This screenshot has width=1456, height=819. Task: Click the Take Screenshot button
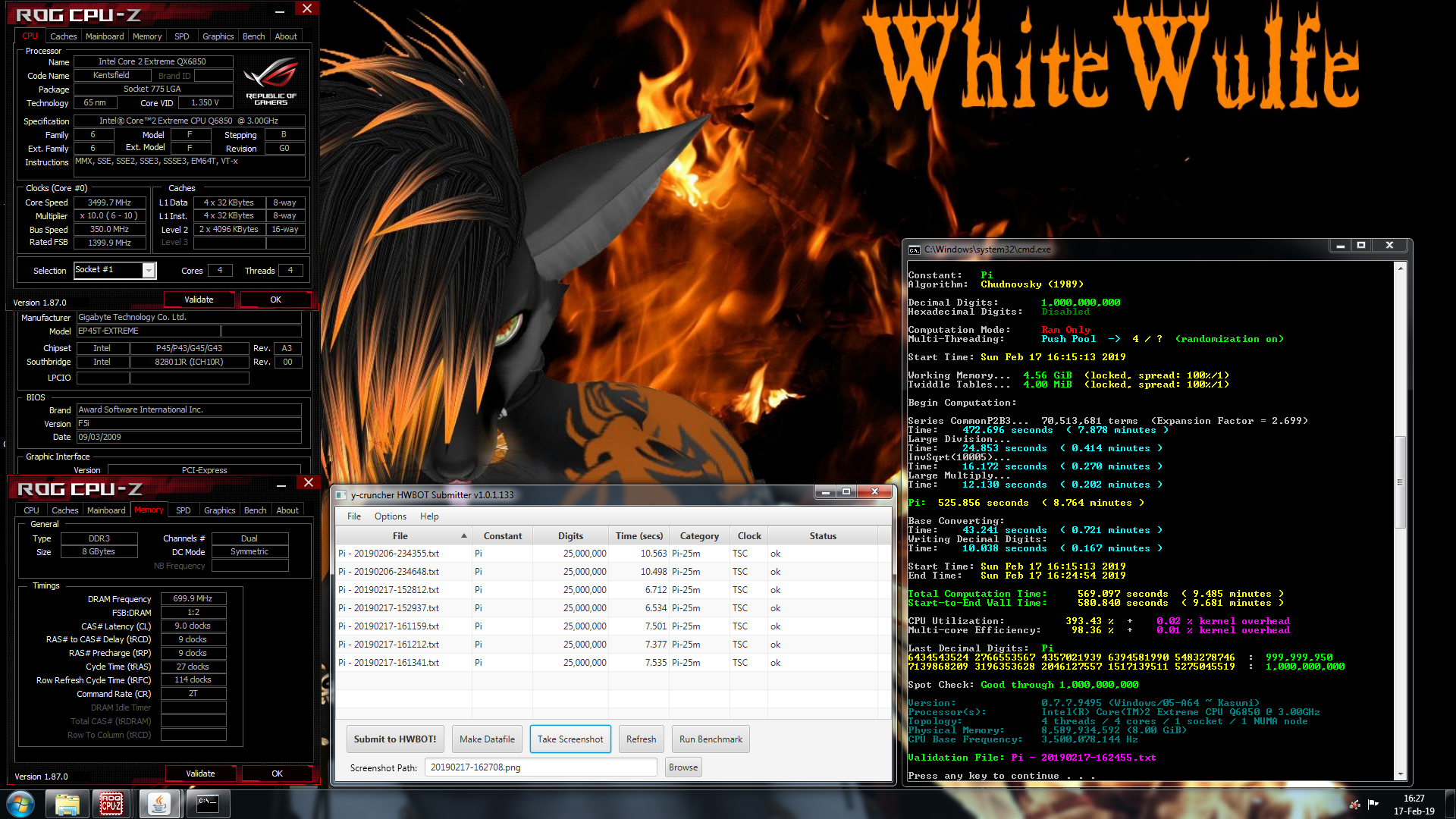coord(570,739)
